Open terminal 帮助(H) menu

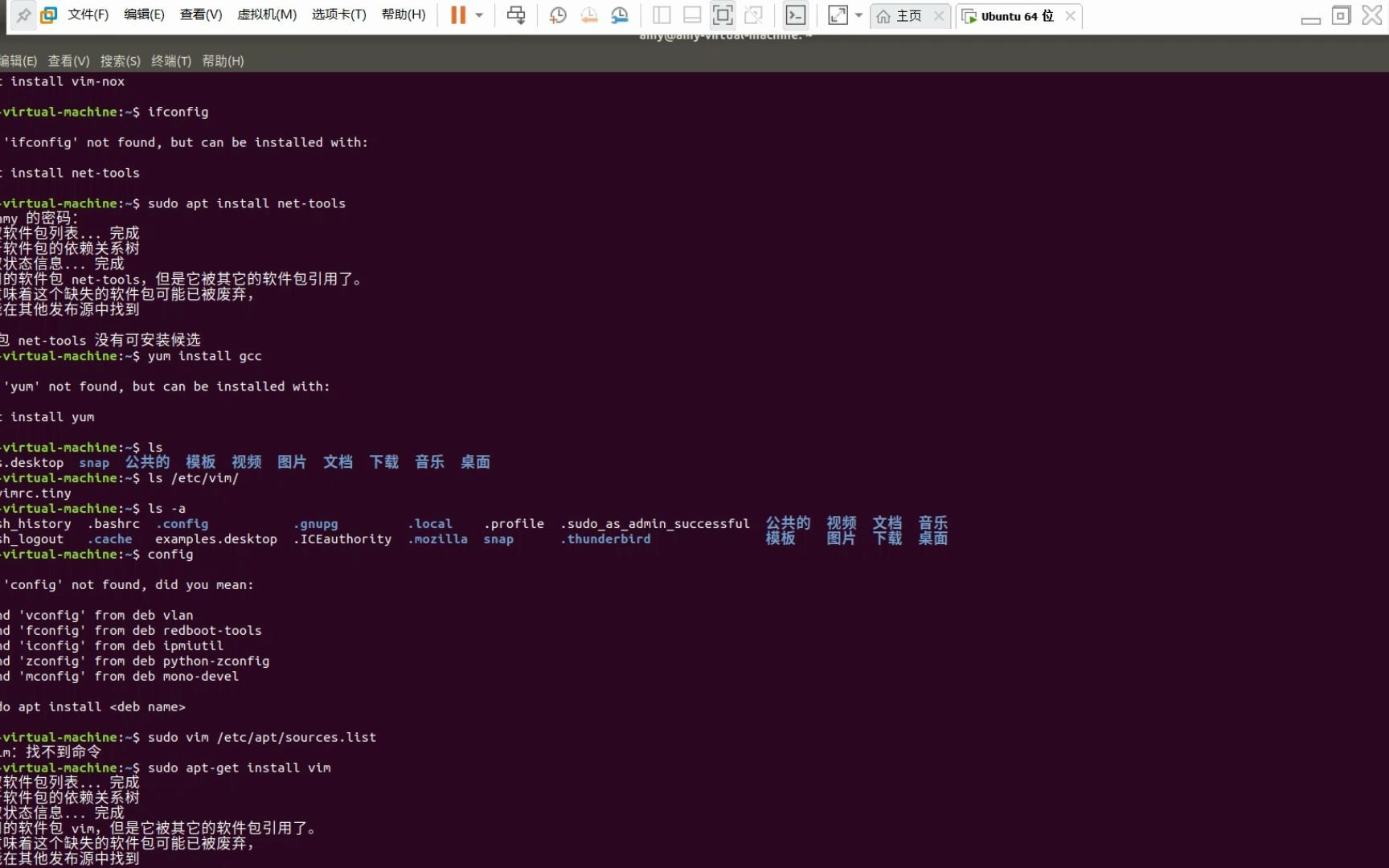(x=223, y=61)
